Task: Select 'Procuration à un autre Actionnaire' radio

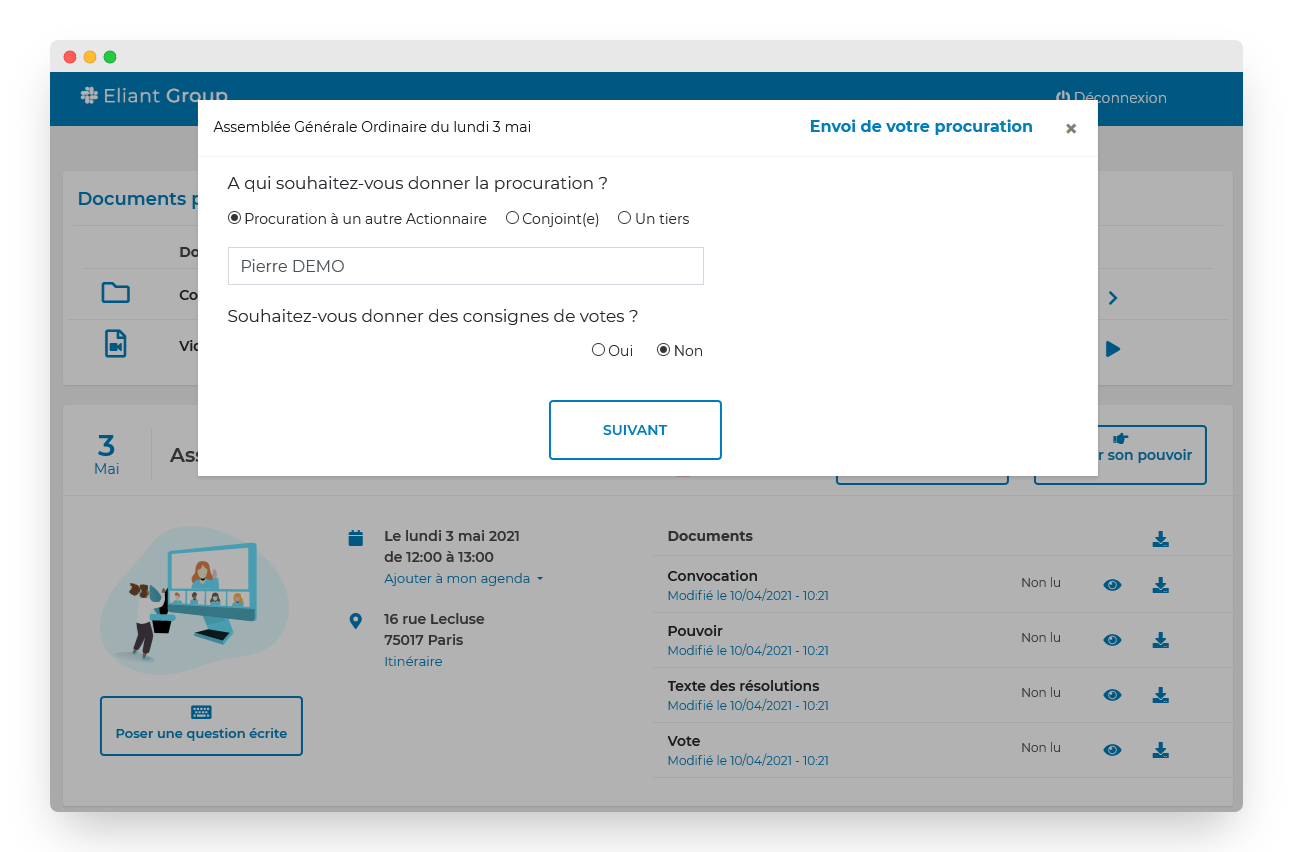Action: [x=235, y=218]
